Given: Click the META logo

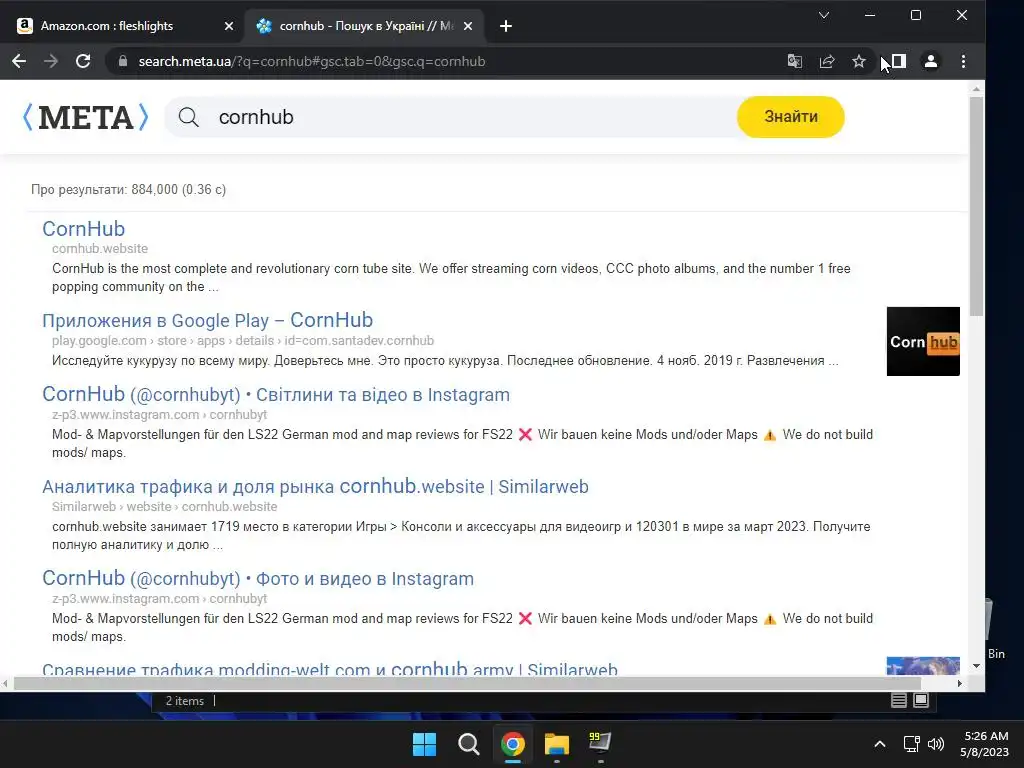Looking at the screenshot, I should [86, 118].
